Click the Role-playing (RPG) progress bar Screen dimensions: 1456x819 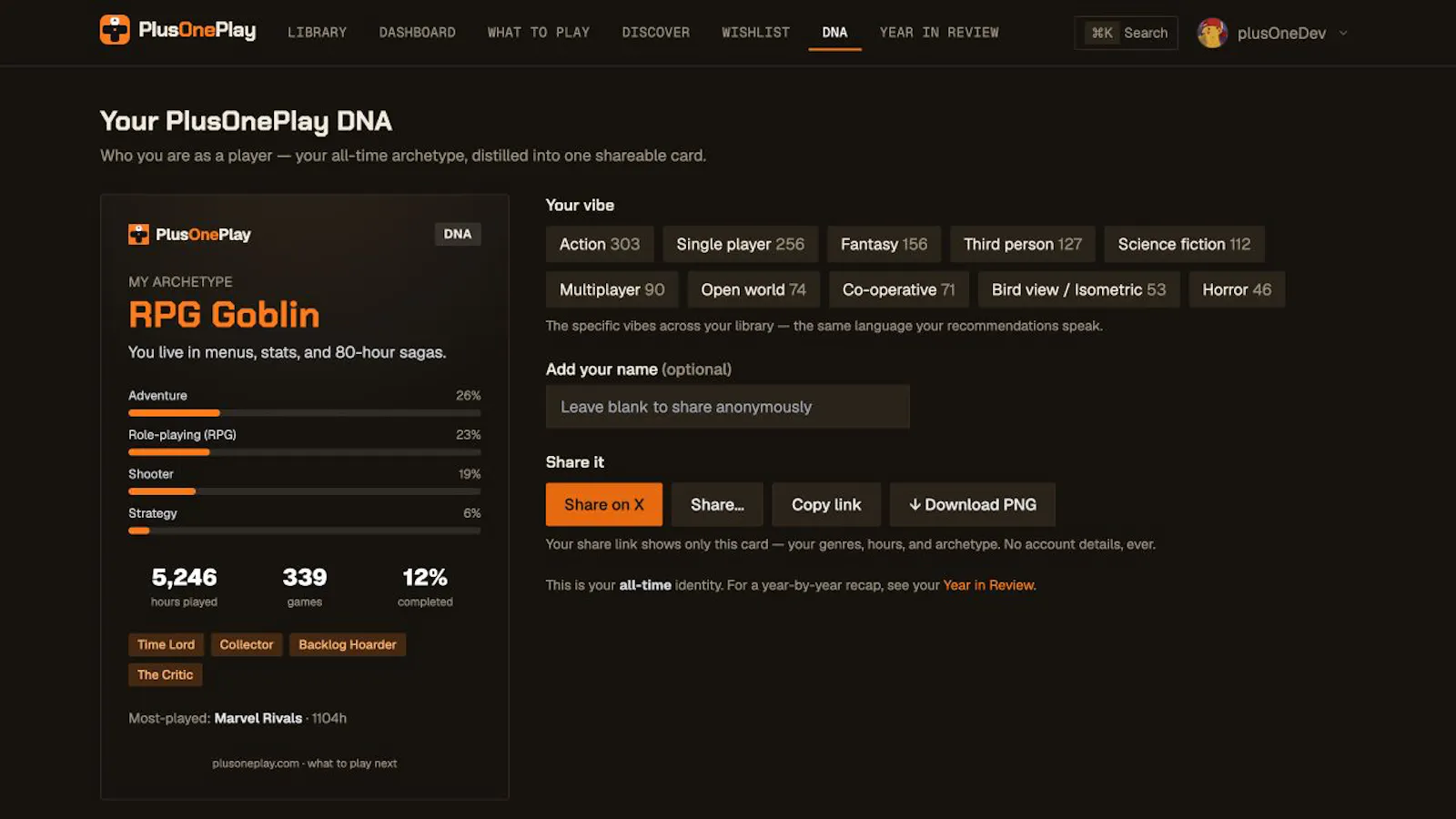305,452
